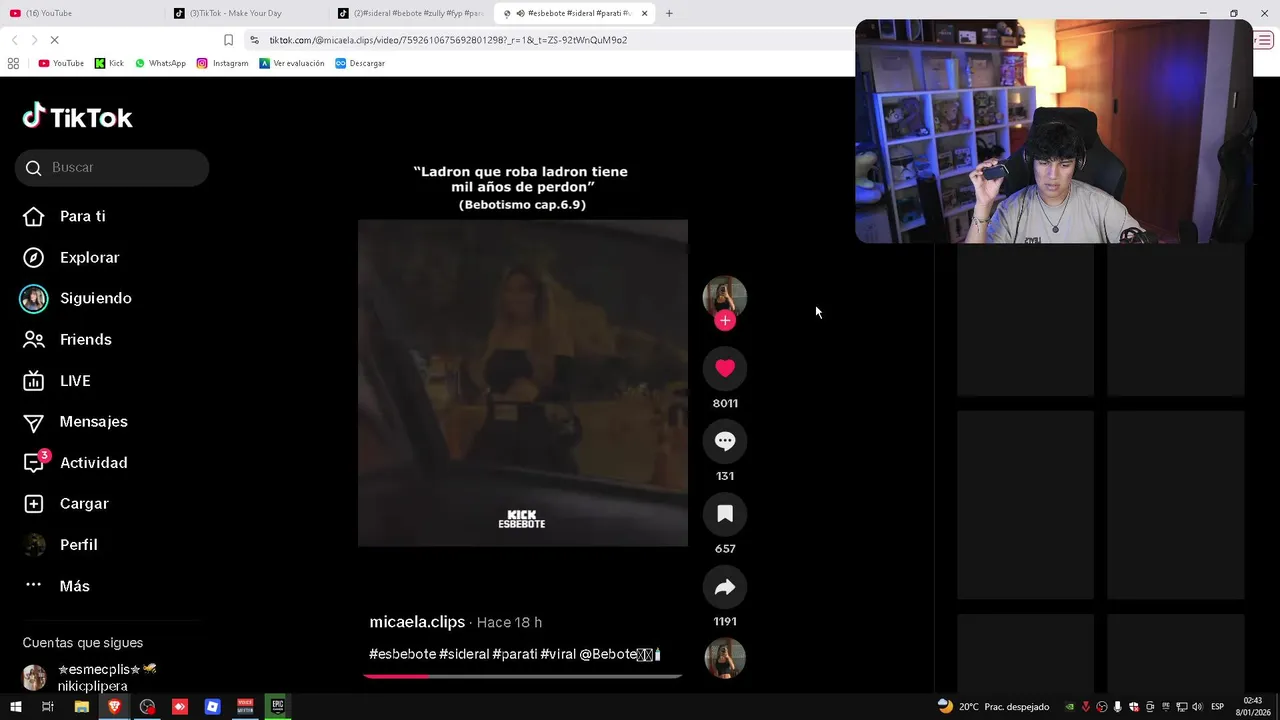Open the Ver evaluación bookmark
The width and height of the screenshot is (1280, 720).
click(x=291, y=63)
